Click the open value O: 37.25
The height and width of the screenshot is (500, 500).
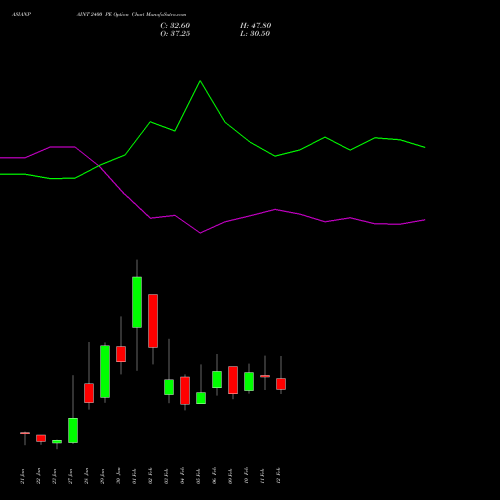coord(175,34)
